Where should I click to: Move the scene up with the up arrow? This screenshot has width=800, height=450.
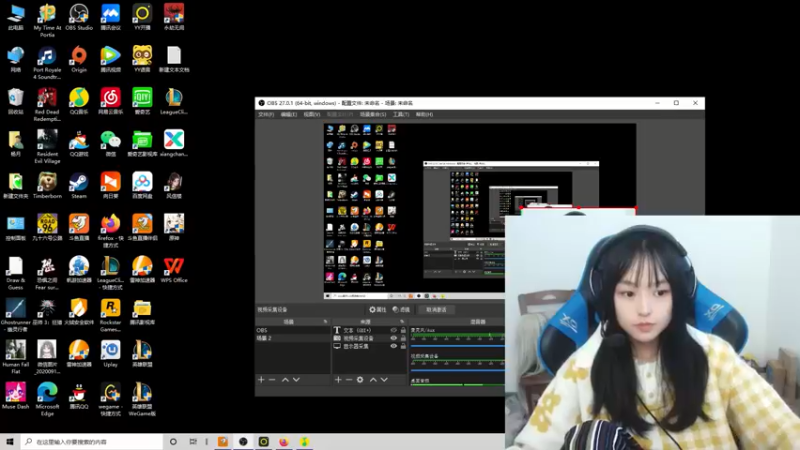(285, 380)
